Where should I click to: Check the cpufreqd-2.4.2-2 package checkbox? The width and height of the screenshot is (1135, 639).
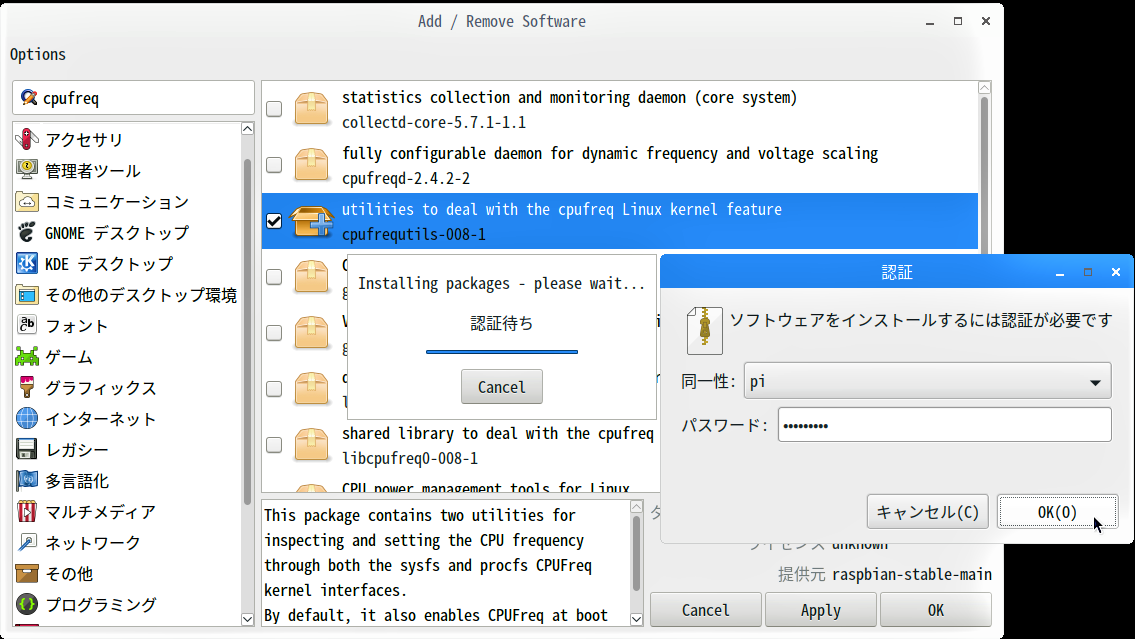point(274,165)
